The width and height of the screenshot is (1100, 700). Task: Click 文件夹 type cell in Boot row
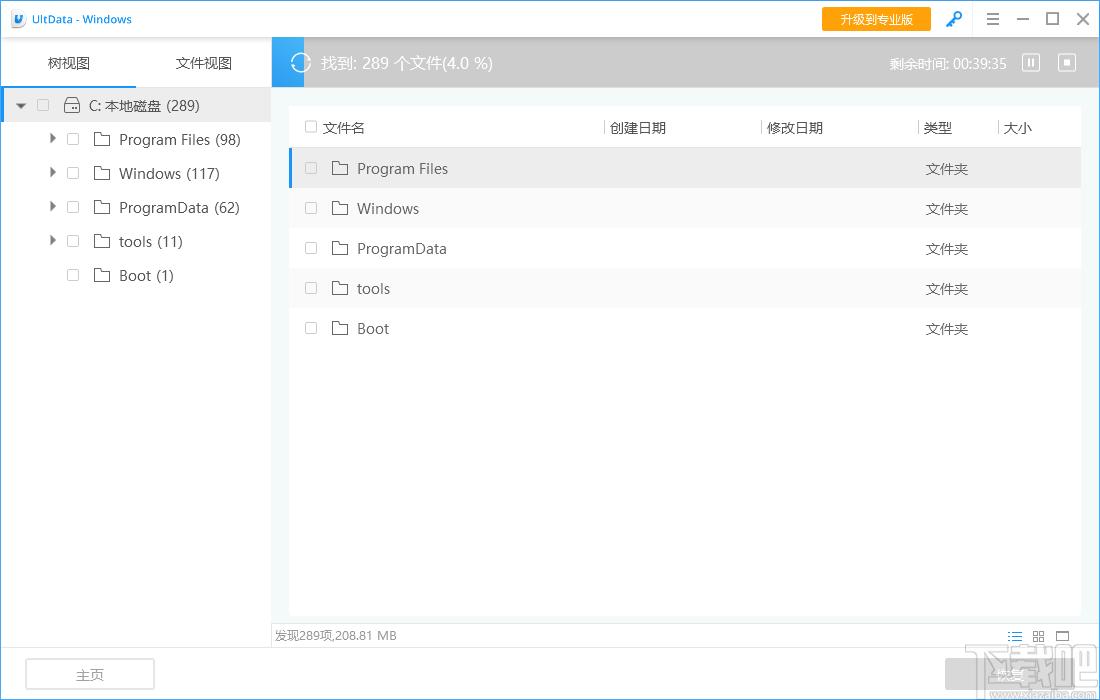(x=946, y=328)
